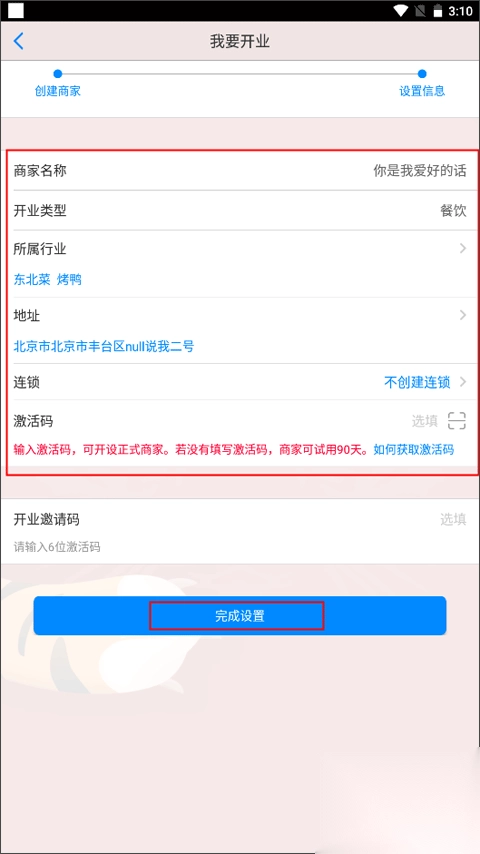Expand the 所属行业 chevron
480x854 pixels.
[463, 248]
